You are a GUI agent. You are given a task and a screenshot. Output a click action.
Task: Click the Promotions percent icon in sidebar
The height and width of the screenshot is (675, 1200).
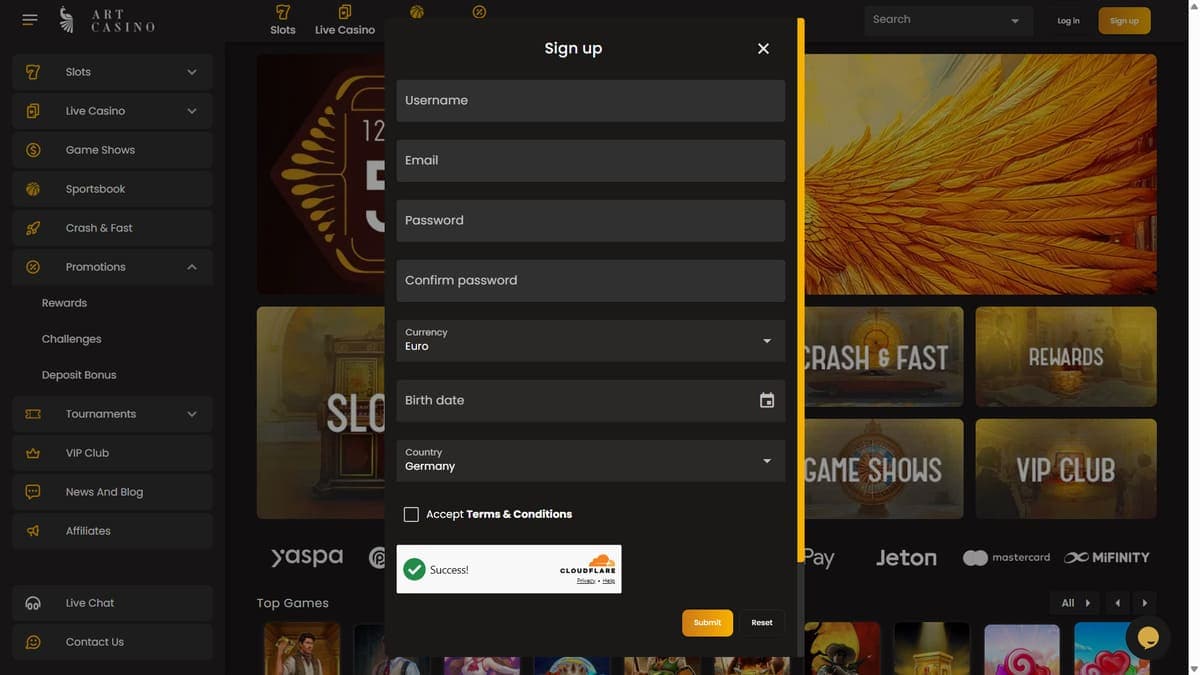click(x=33, y=267)
